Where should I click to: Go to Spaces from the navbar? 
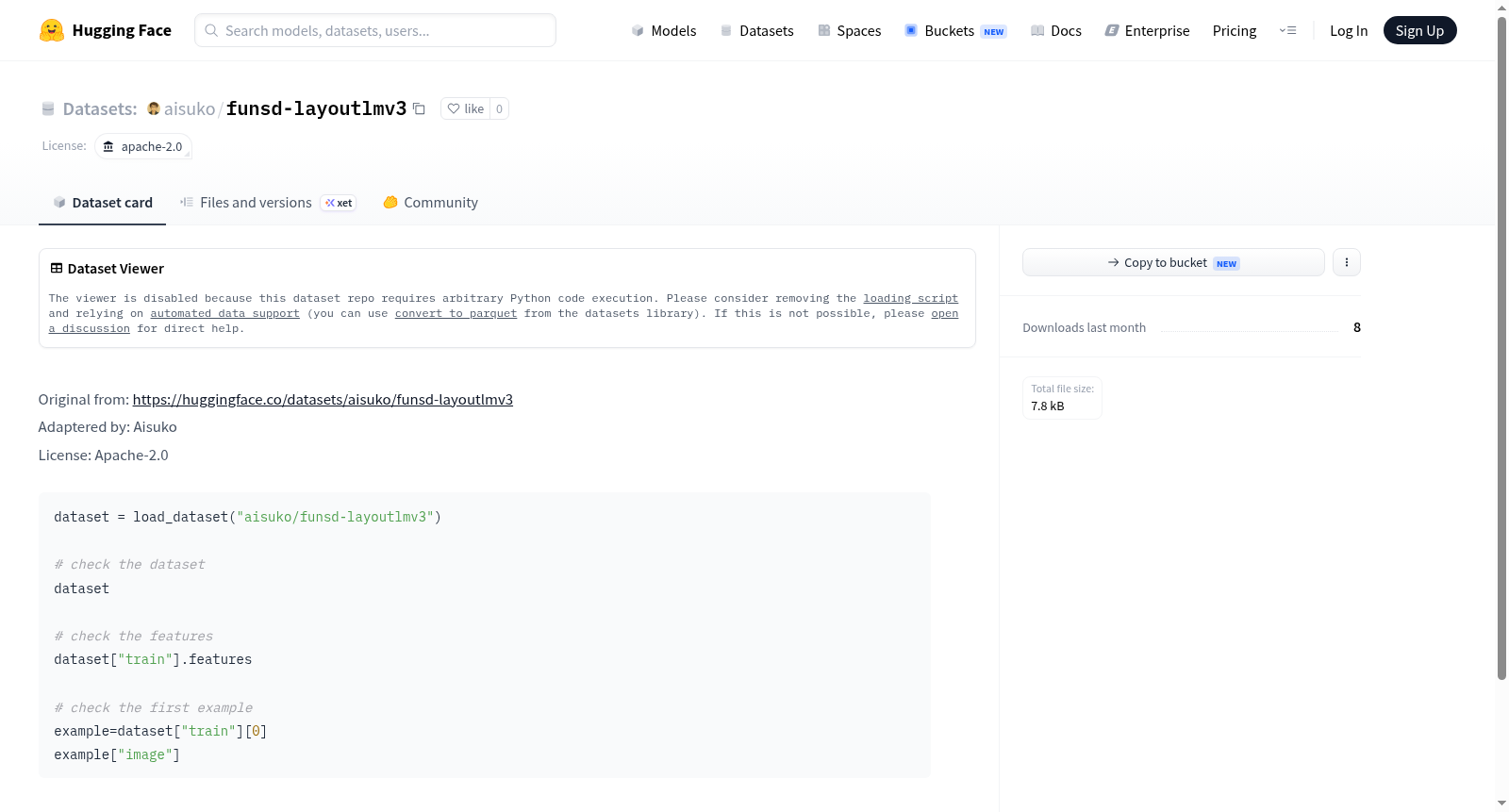tap(850, 31)
